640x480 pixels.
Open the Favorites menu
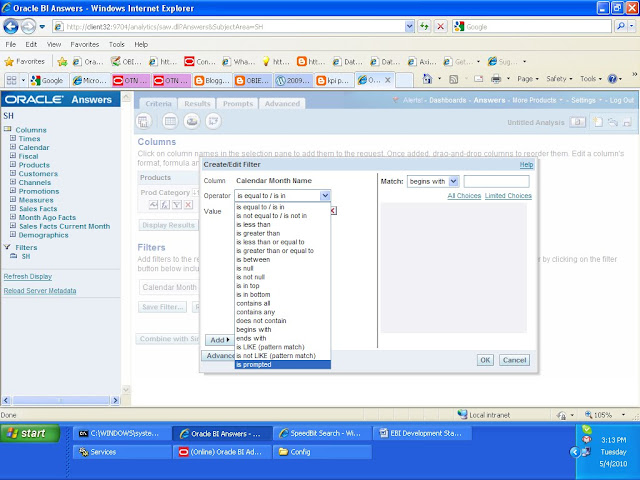(84, 44)
